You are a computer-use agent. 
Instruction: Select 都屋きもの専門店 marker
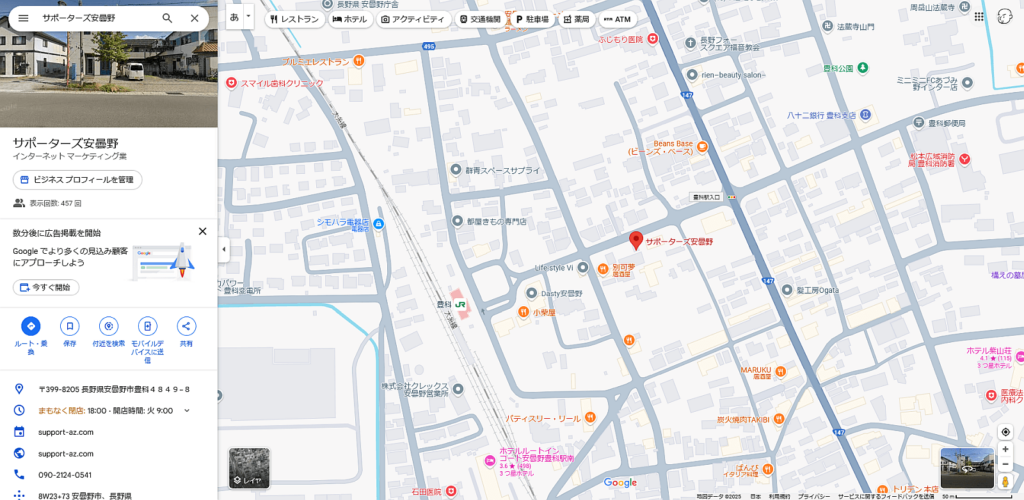pyautogui.click(x=456, y=222)
